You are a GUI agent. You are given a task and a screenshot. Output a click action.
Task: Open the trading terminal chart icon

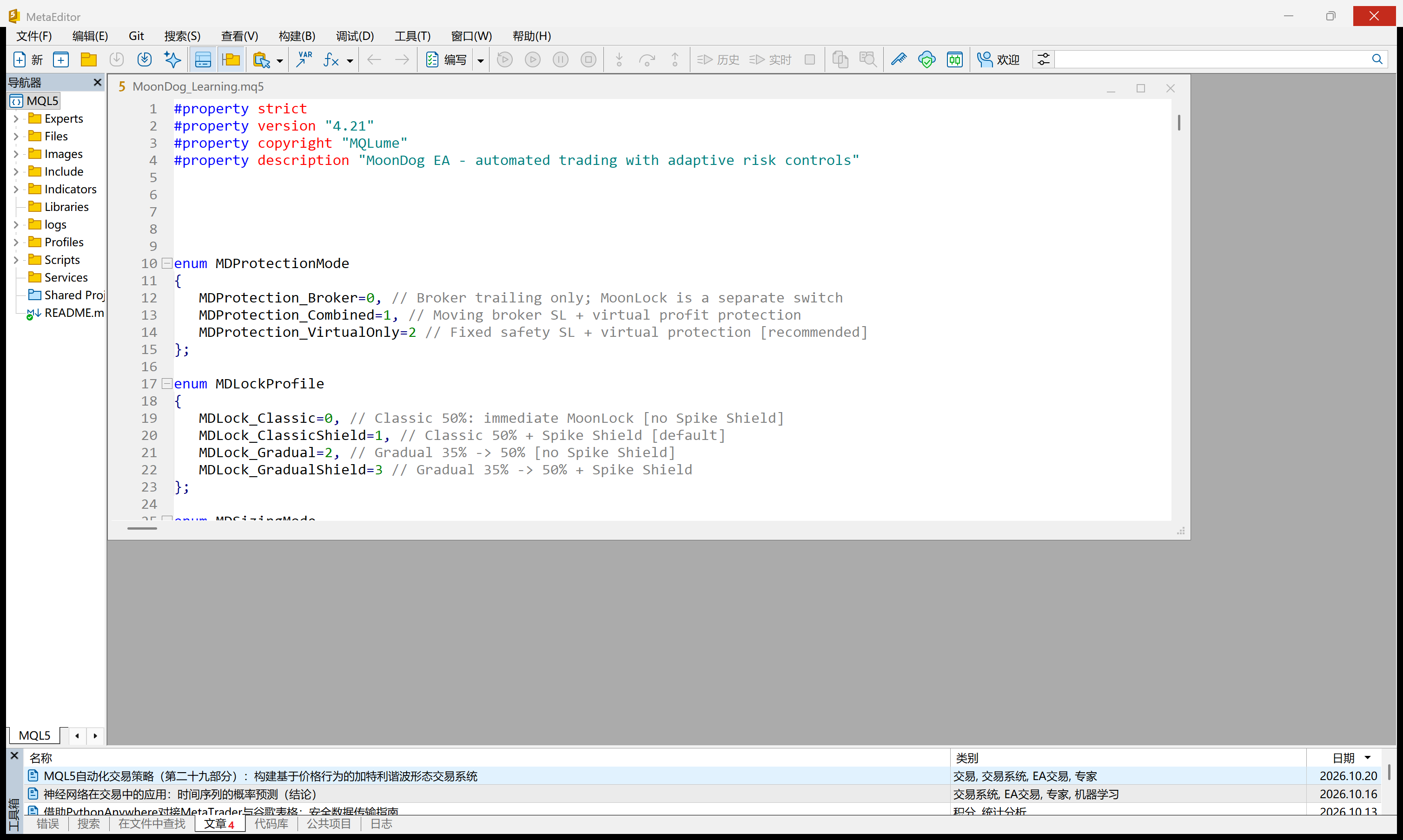coord(954,59)
